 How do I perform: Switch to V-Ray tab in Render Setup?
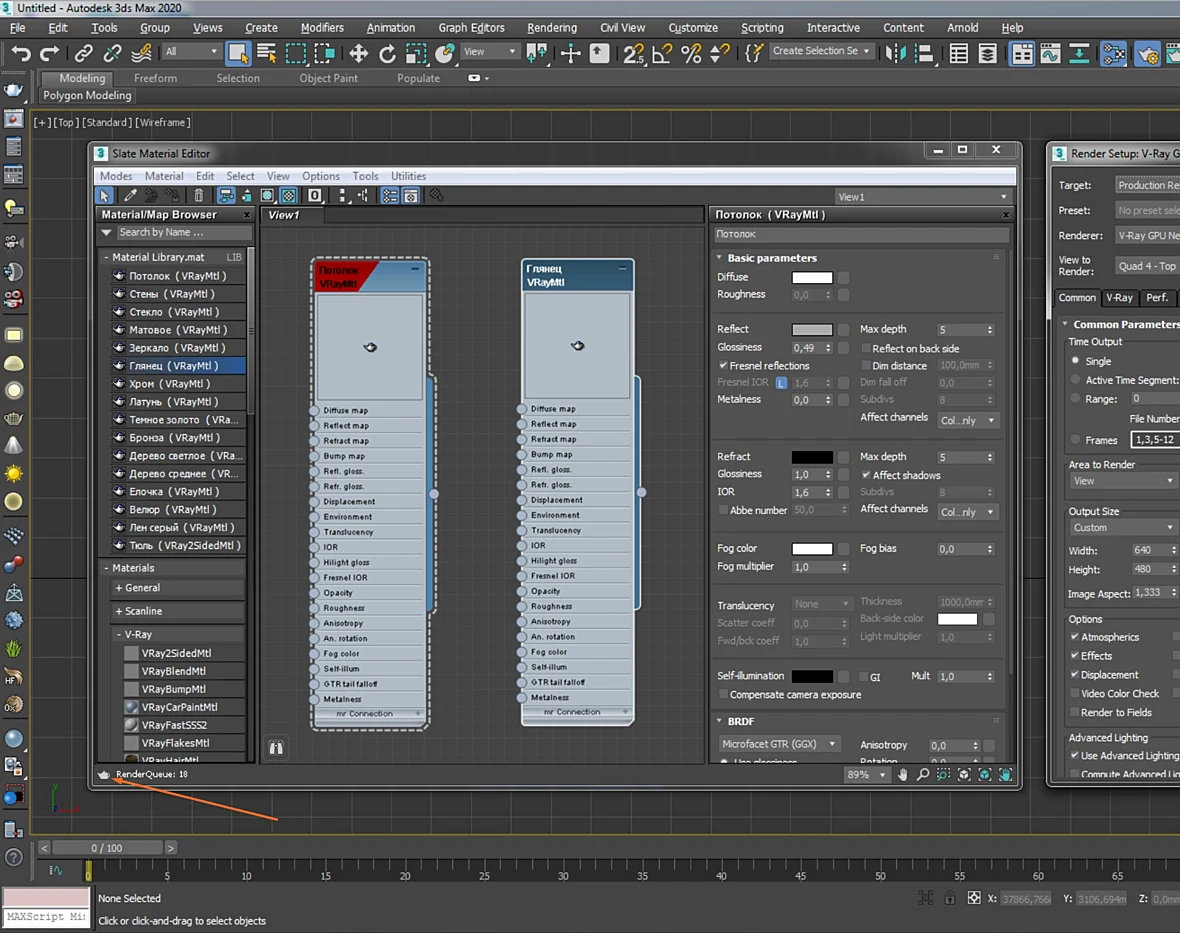(x=1119, y=298)
